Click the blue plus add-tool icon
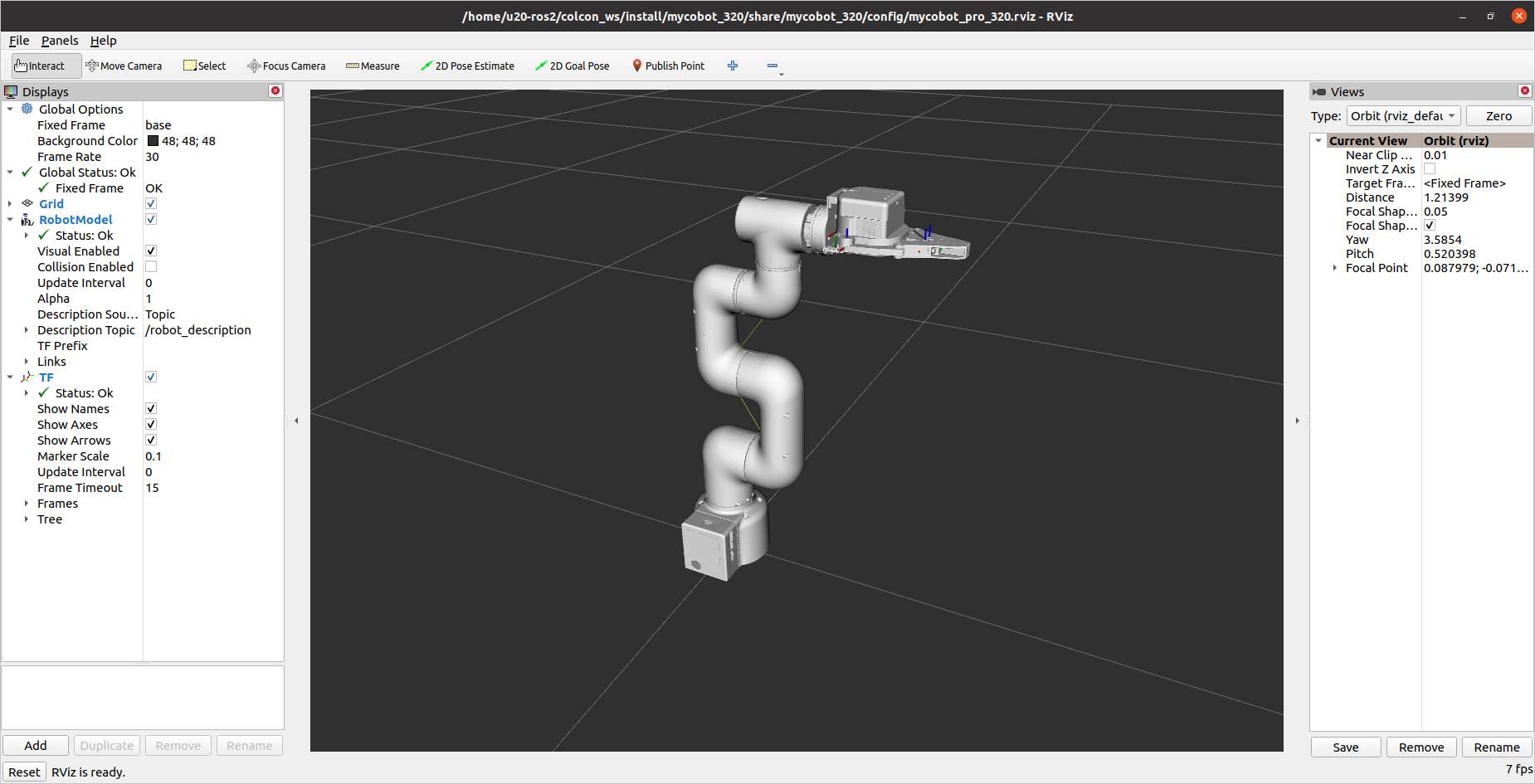This screenshot has height=784, width=1535. pos(733,66)
